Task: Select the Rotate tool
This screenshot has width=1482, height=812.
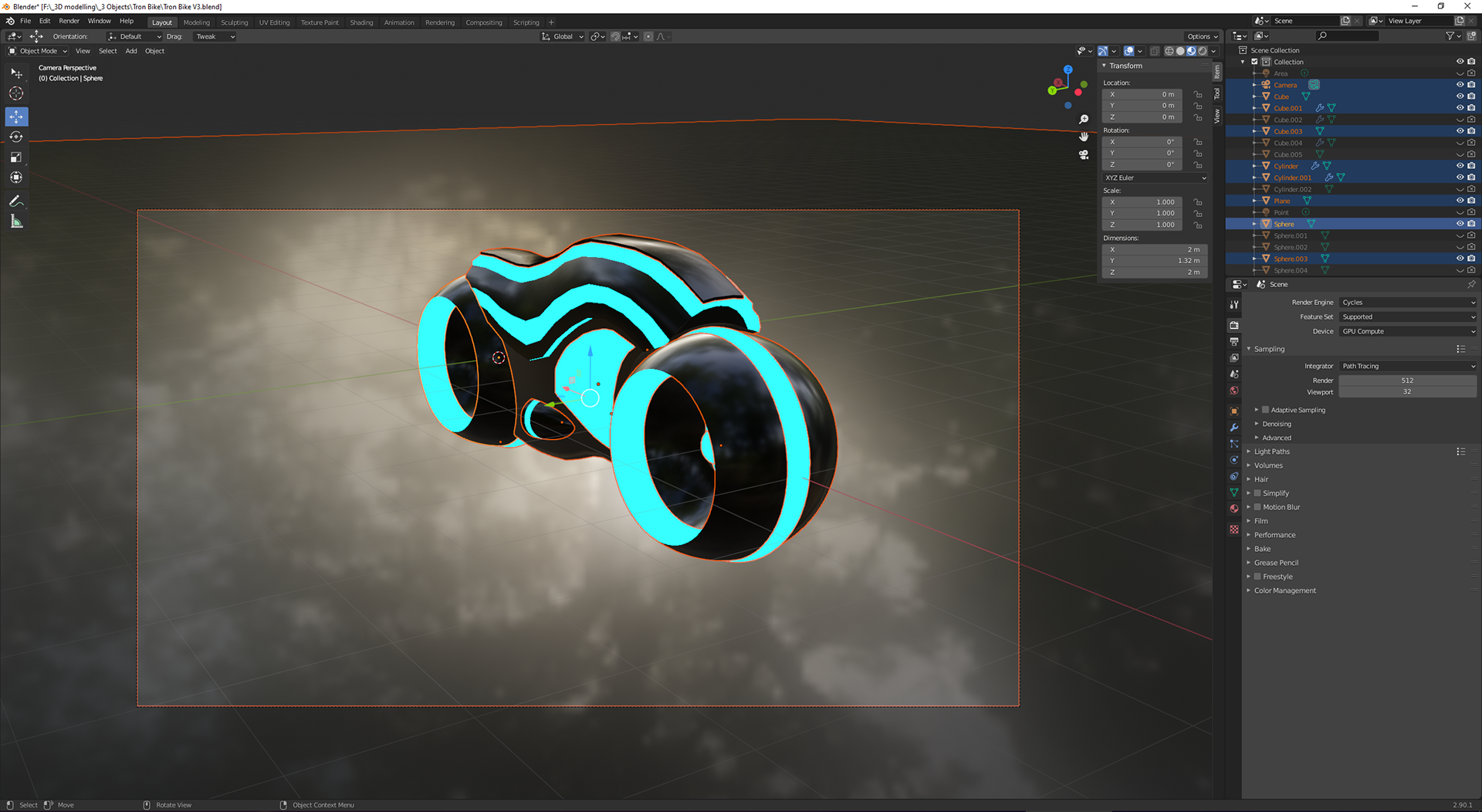Action: point(16,137)
